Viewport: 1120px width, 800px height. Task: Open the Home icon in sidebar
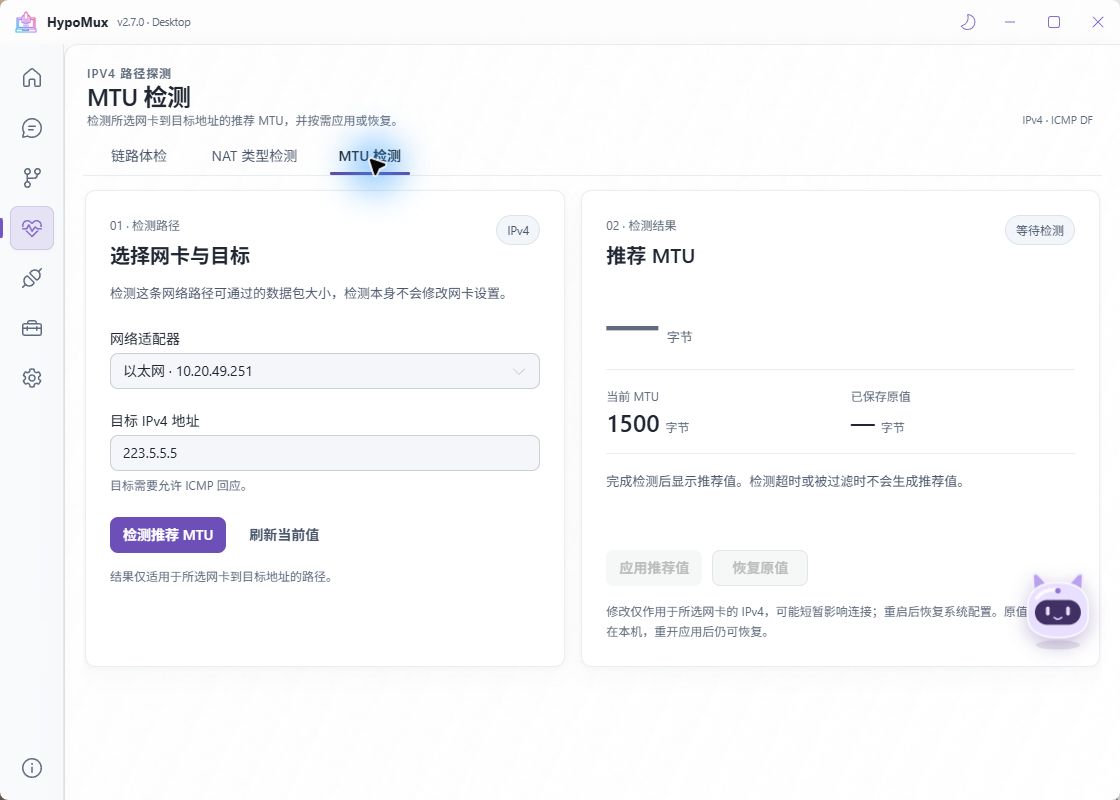[31, 77]
